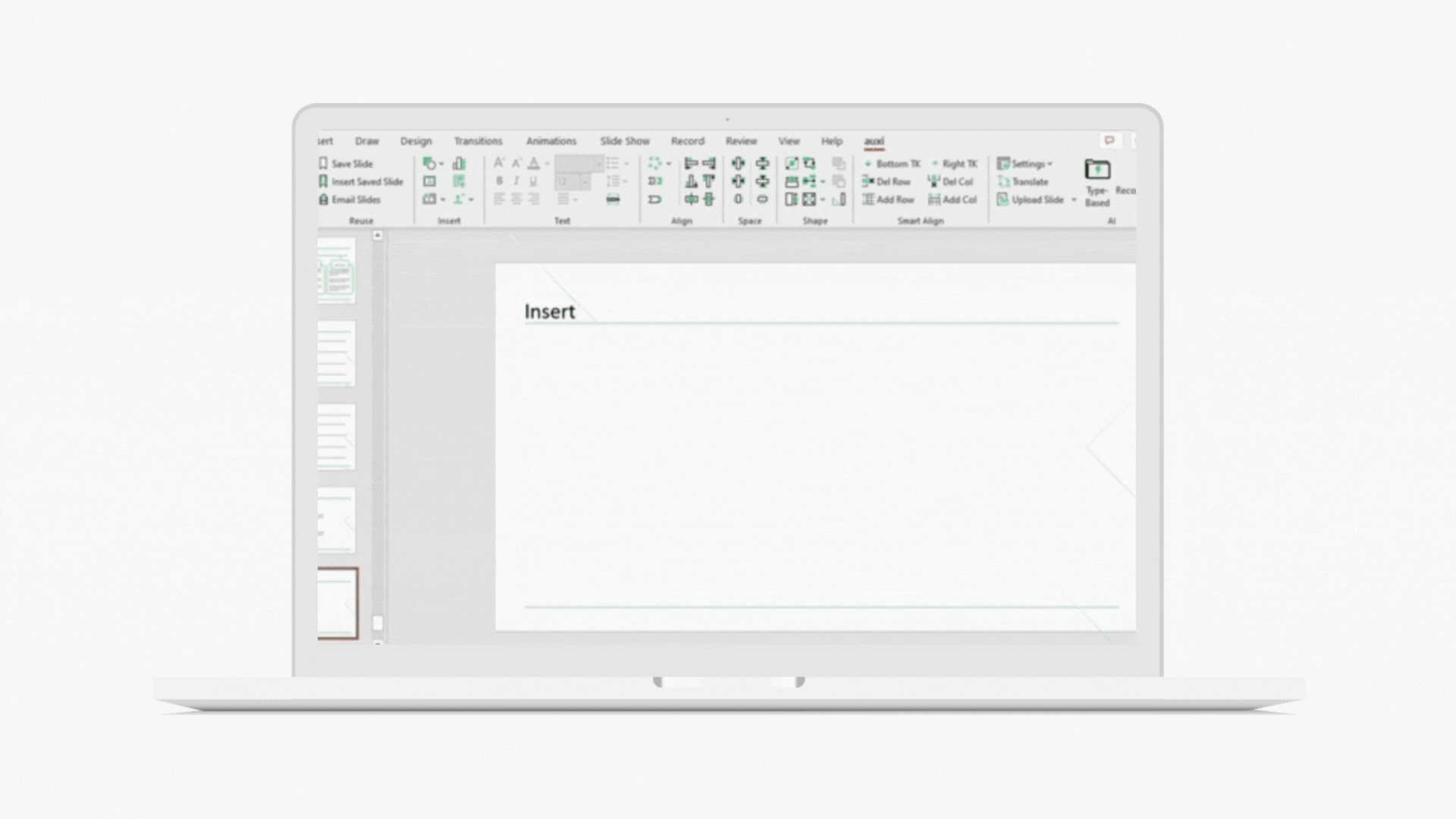Expand the Settings dropdown

point(1050,165)
